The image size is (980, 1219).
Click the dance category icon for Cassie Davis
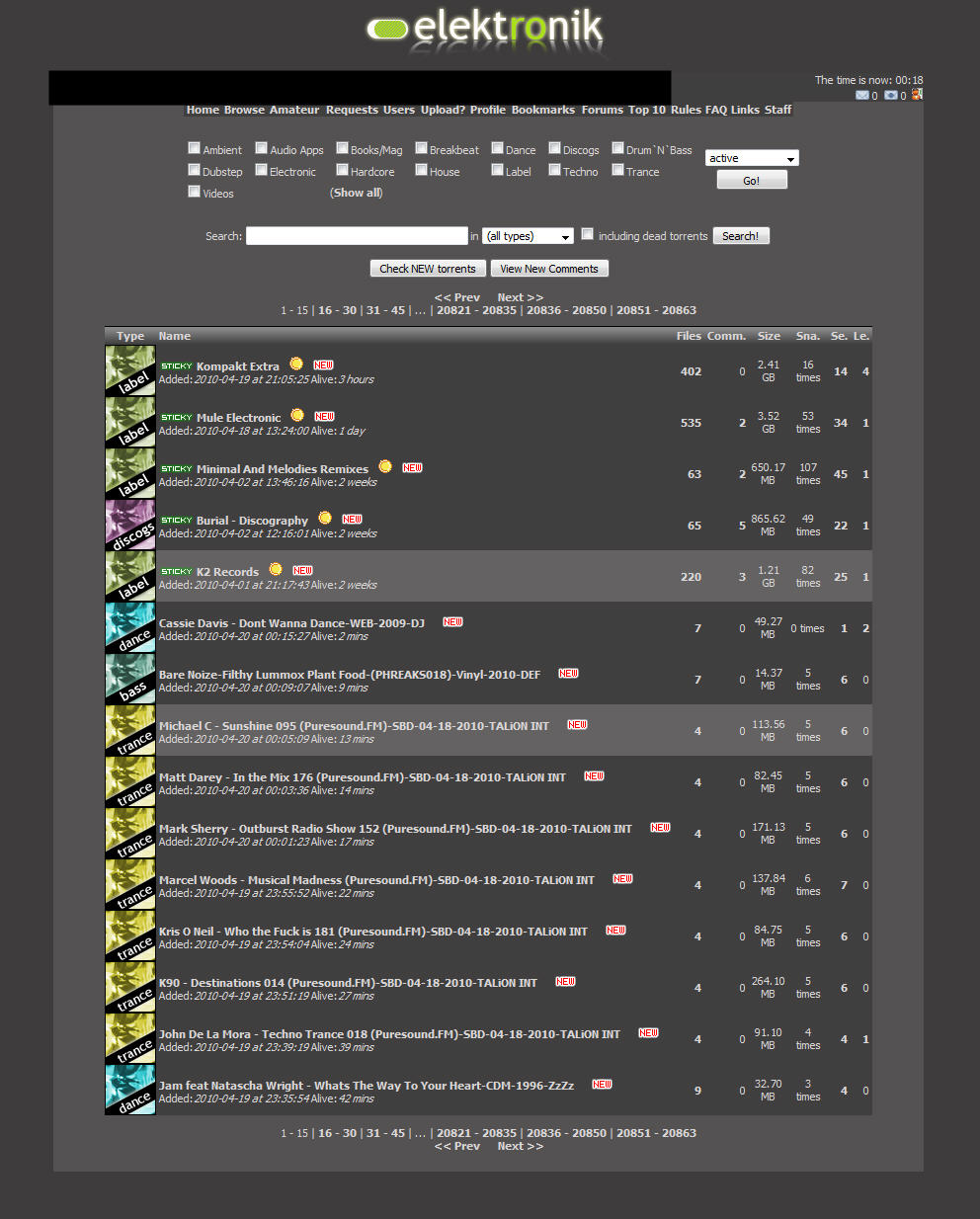(130, 628)
